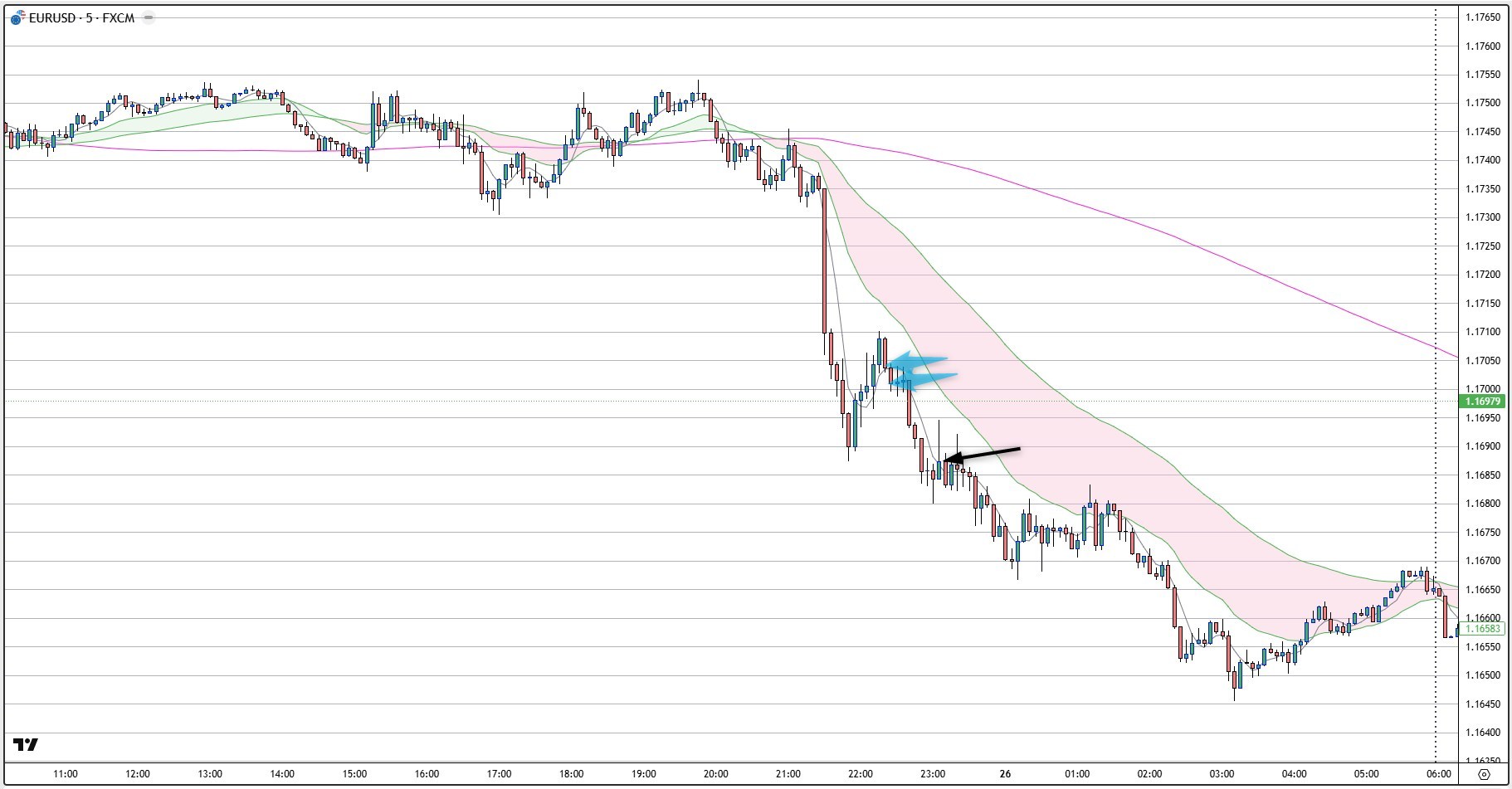Select the upper blue arrow drawing
The width and height of the screenshot is (1512, 789).
coord(919,361)
